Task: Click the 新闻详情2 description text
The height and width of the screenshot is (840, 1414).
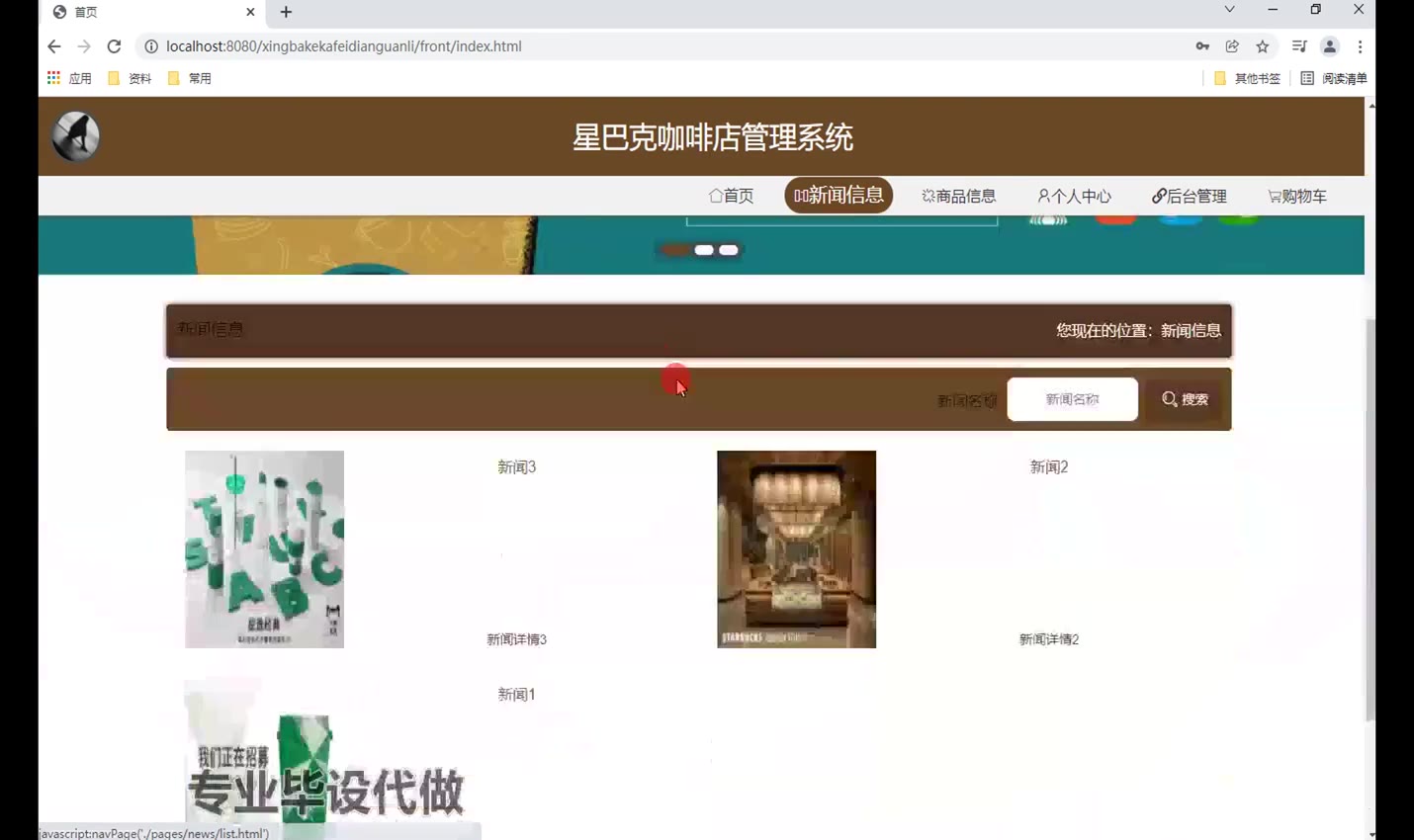Action: (1049, 639)
